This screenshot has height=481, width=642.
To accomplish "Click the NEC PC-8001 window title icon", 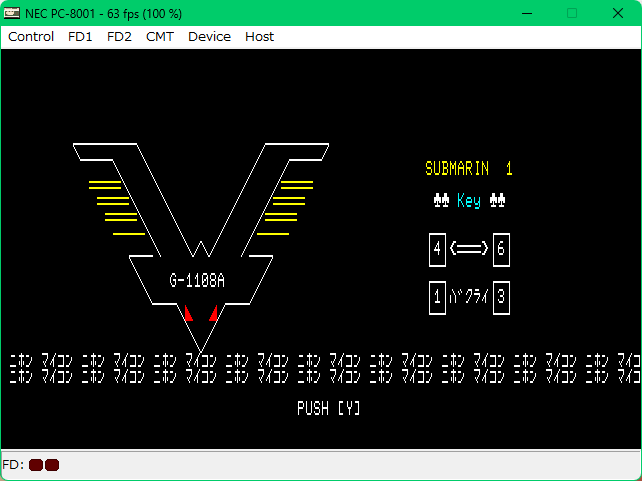I will [11, 13].
